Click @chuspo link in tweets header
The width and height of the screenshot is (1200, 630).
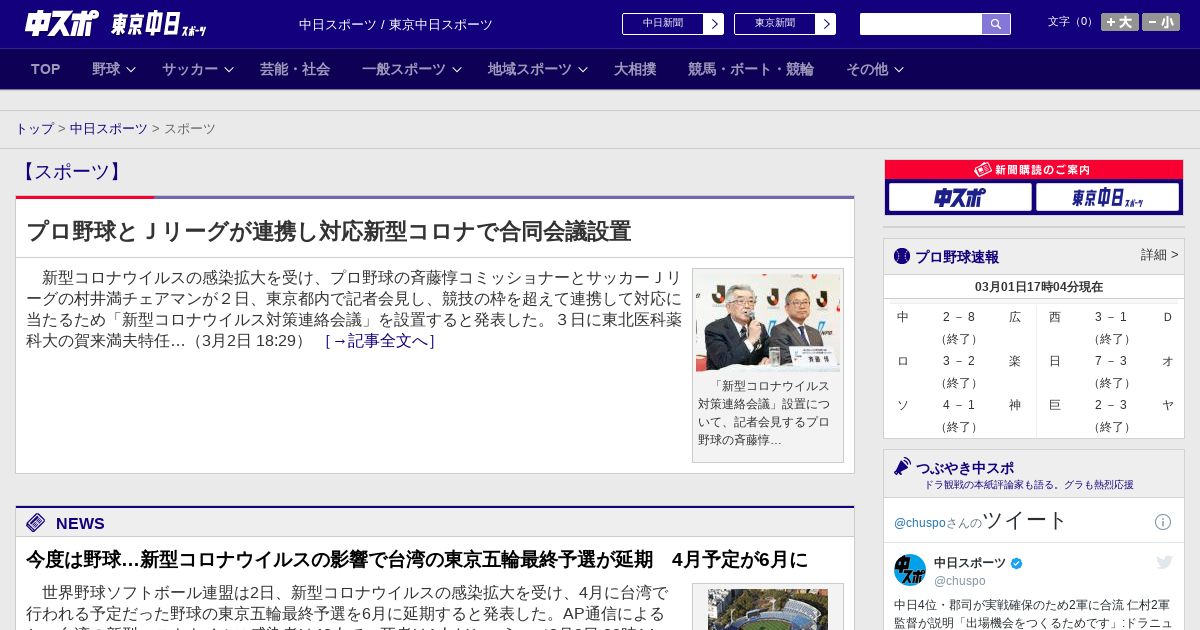point(919,523)
